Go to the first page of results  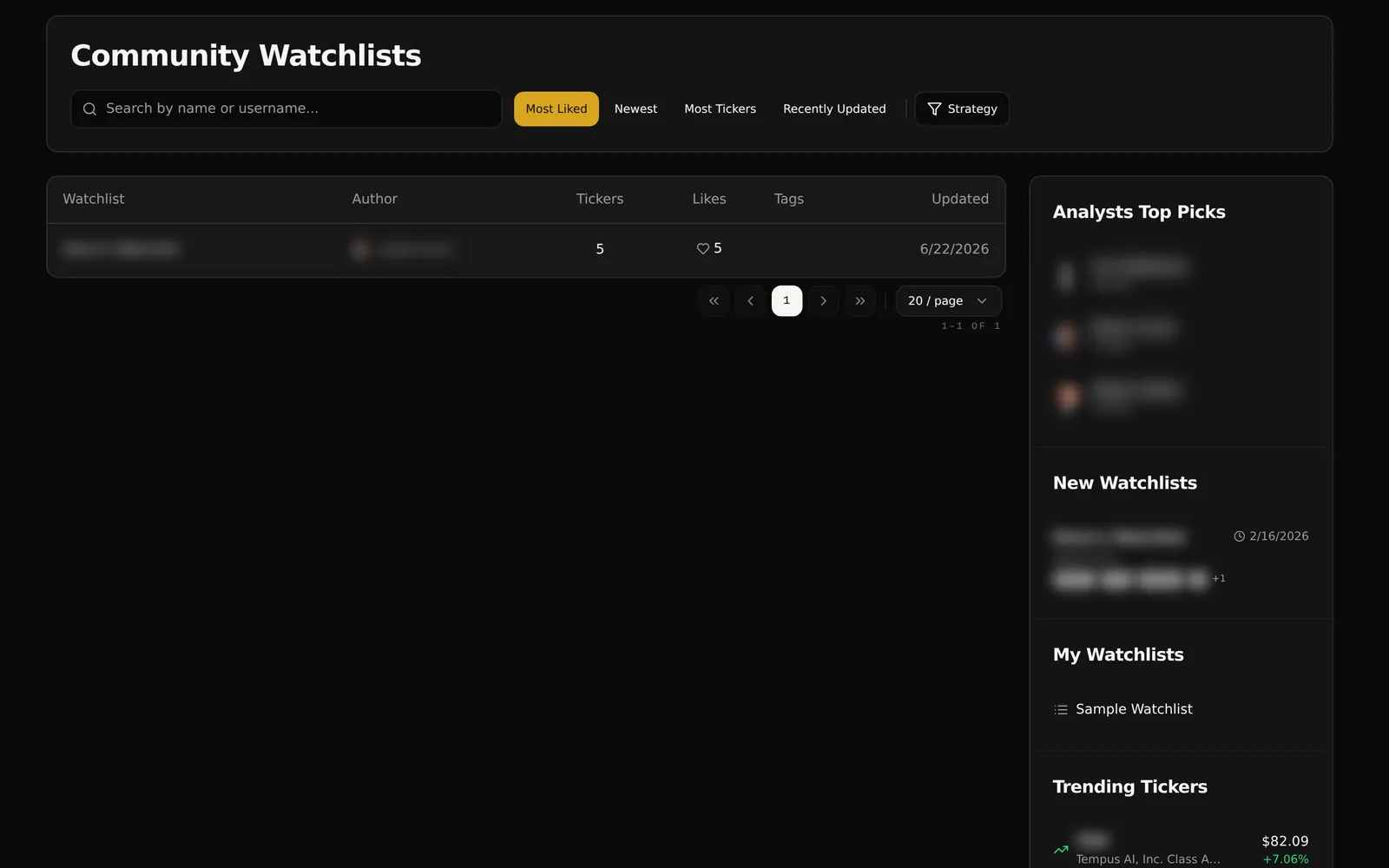click(x=714, y=301)
